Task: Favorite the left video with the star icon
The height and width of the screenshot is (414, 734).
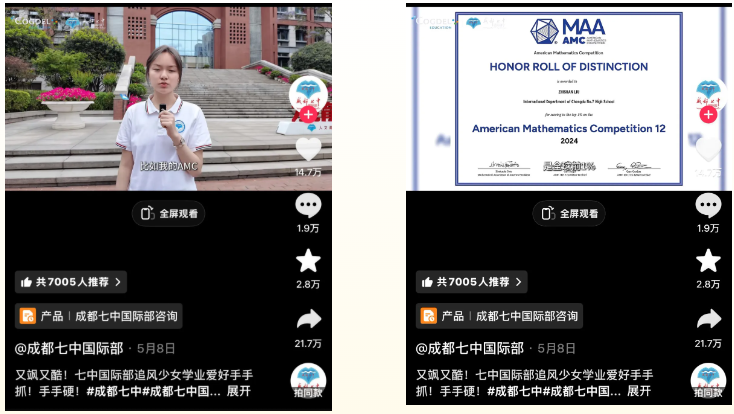Action: point(308,261)
